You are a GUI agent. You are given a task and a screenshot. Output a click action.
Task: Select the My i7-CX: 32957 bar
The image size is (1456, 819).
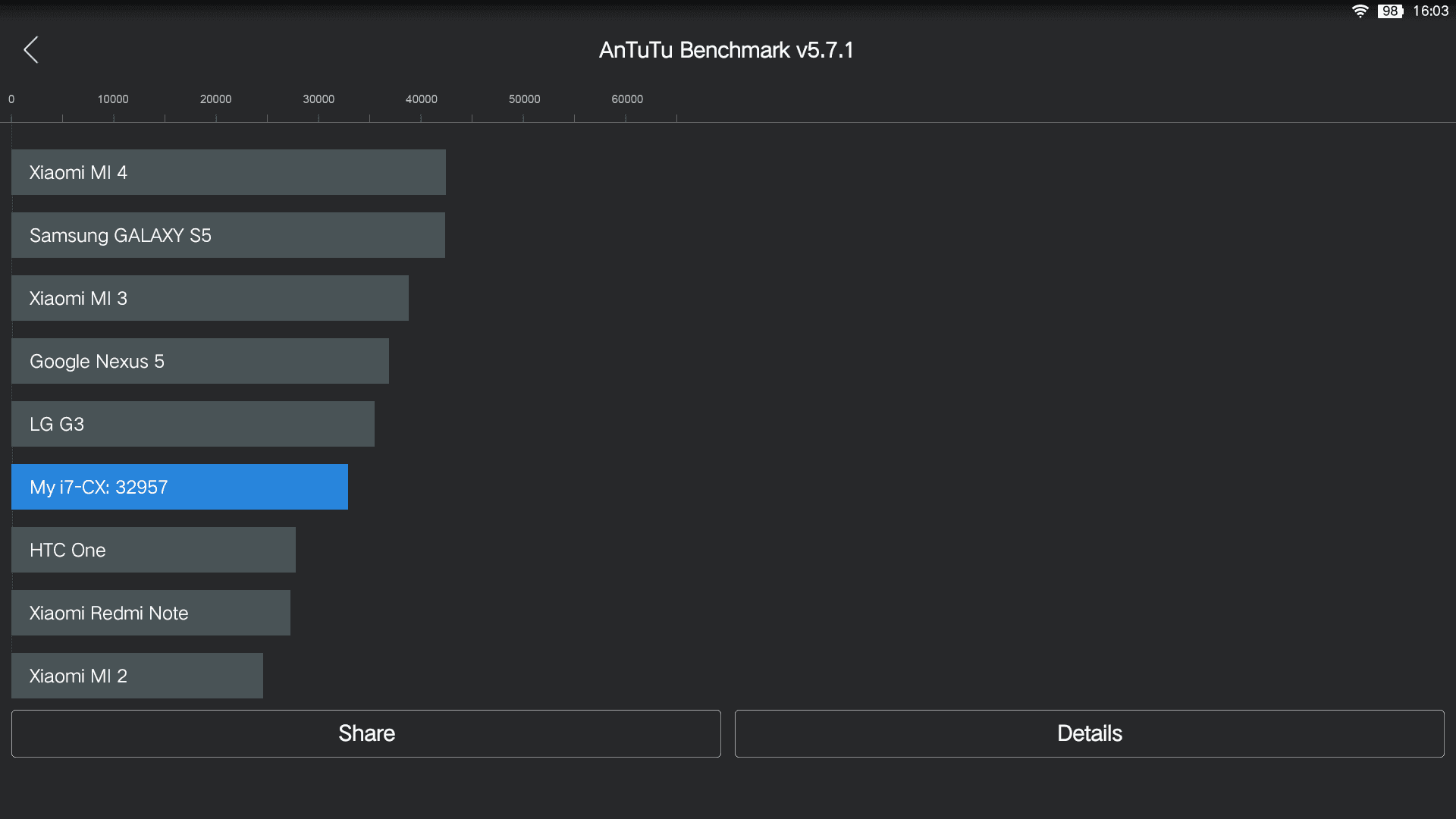click(x=180, y=487)
